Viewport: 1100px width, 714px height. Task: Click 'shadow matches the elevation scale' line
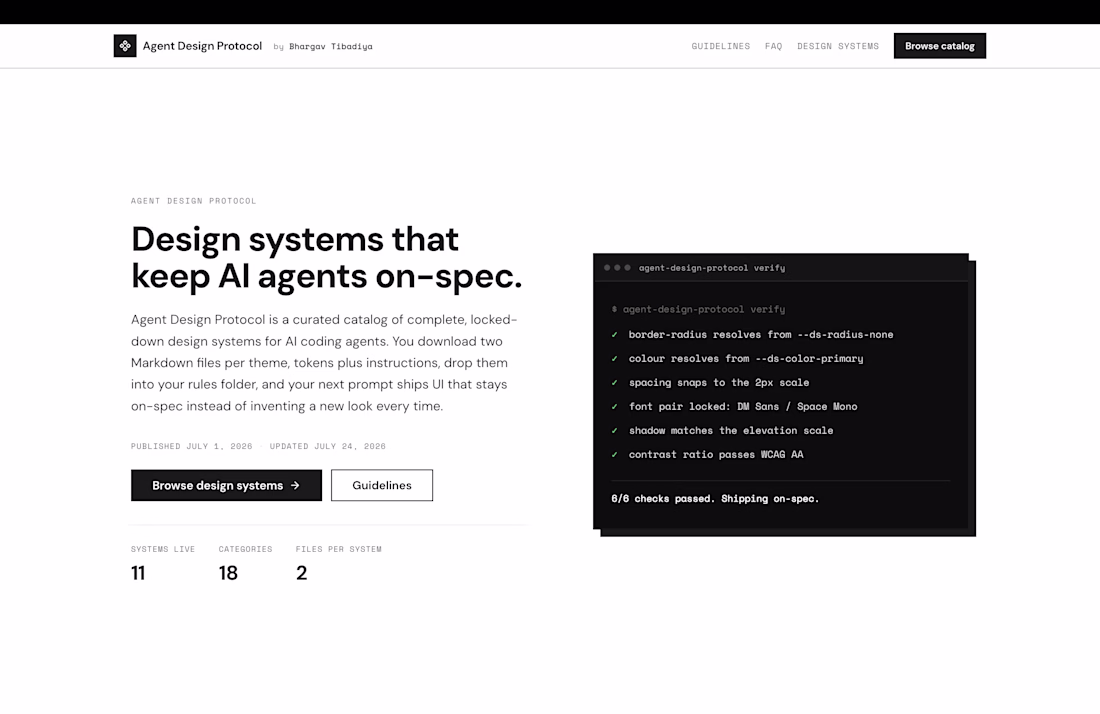731,431
